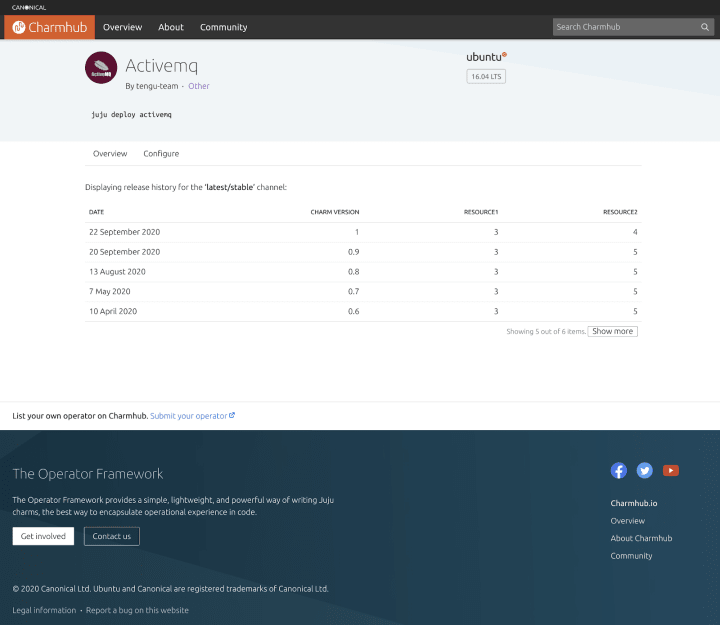Open the Twitter icon in the footer
The image size is (720, 625).
[x=644, y=470]
